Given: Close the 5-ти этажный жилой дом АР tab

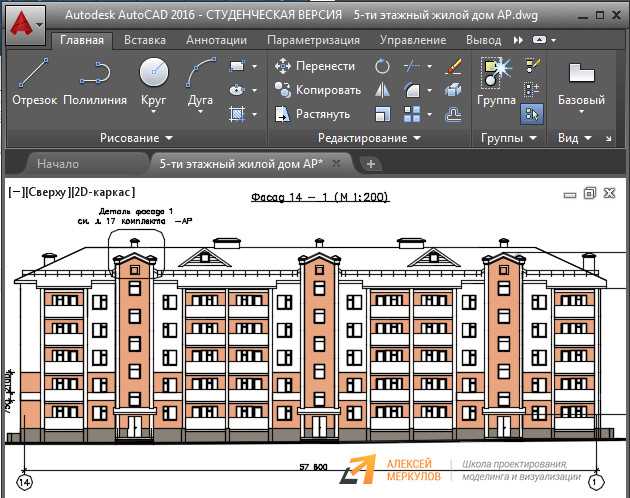Looking at the screenshot, I should pyautogui.click(x=337, y=163).
